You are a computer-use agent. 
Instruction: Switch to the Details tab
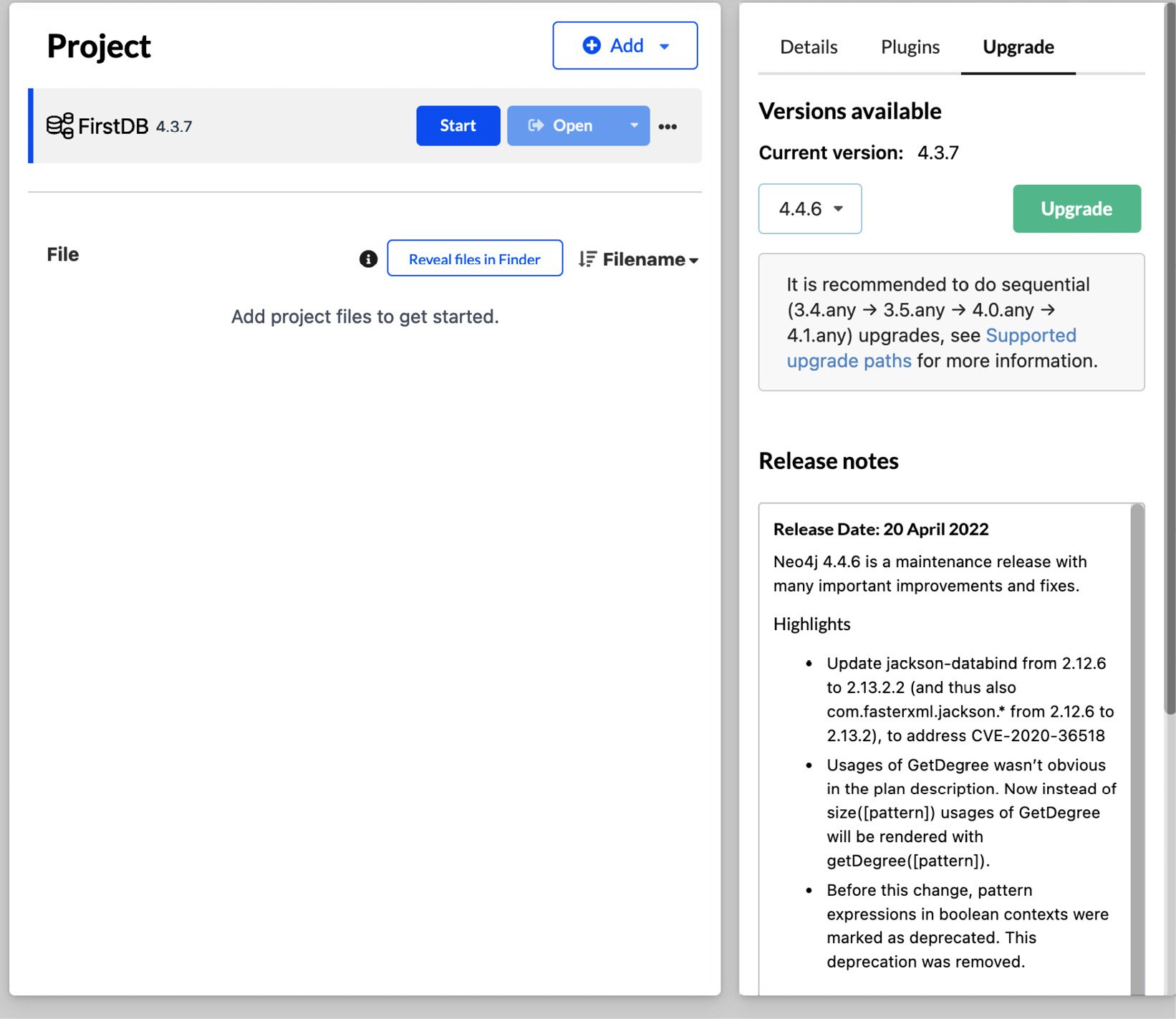(809, 47)
